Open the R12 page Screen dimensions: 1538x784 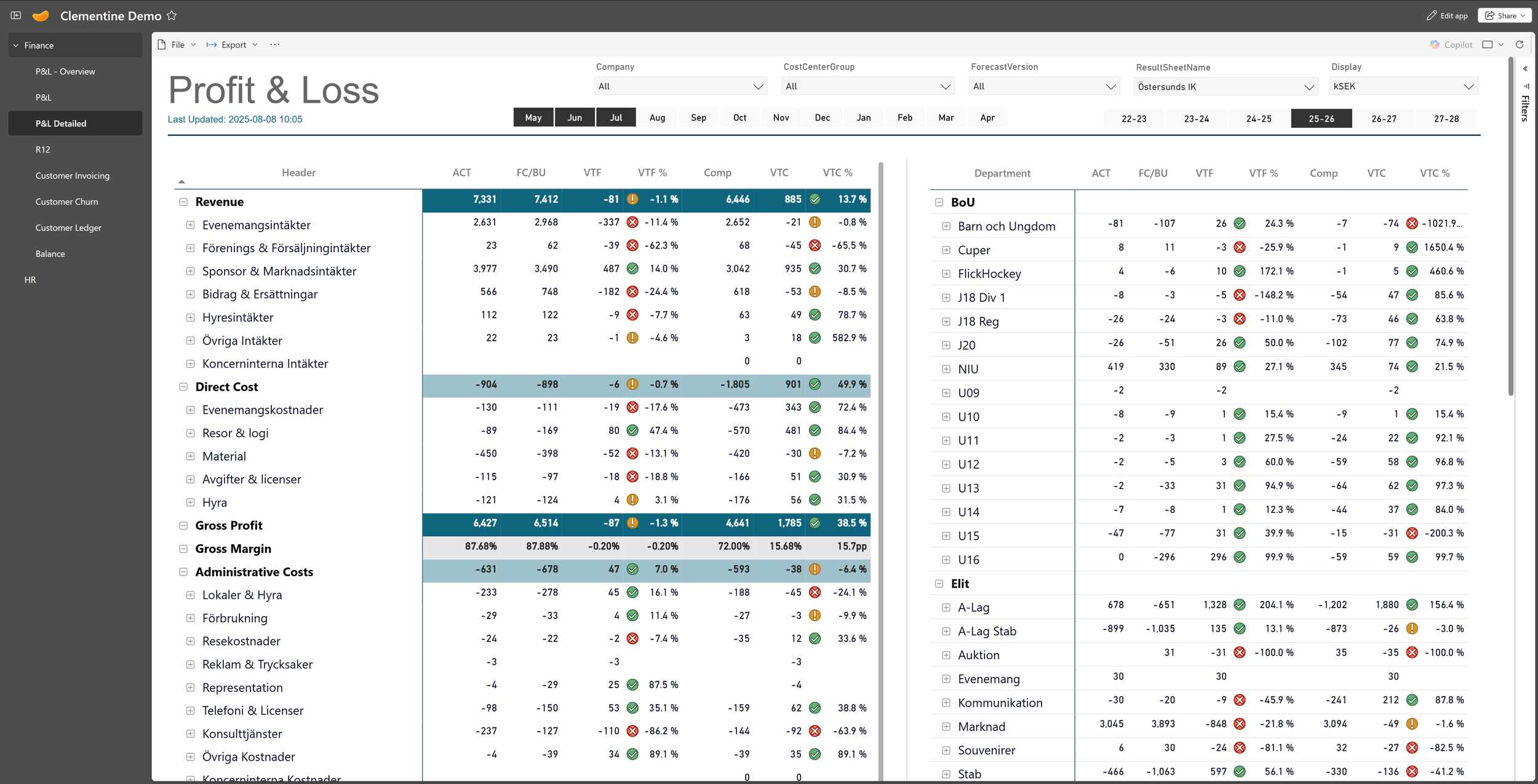tap(43, 149)
